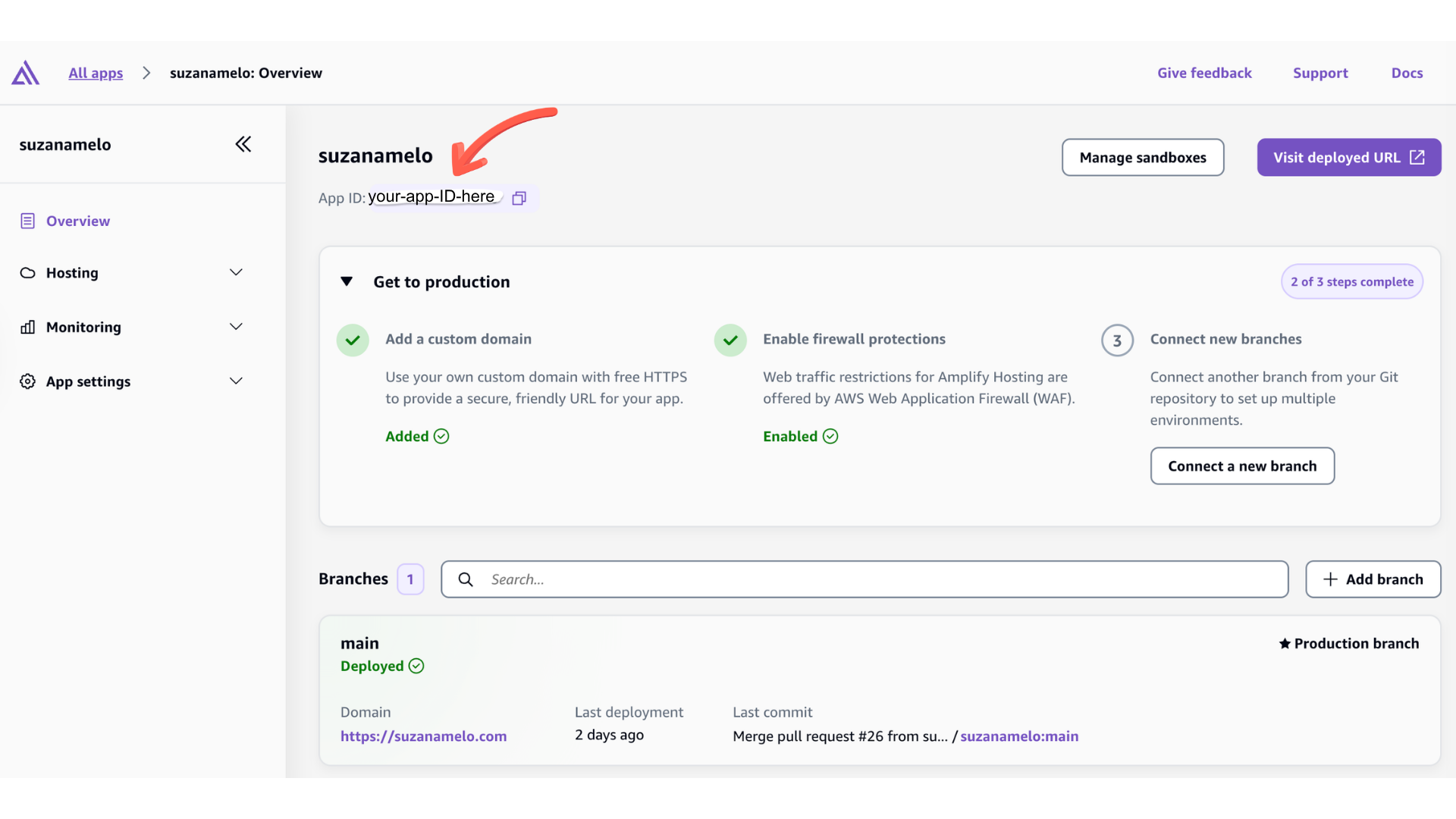Click the Get to production heading

441,281
